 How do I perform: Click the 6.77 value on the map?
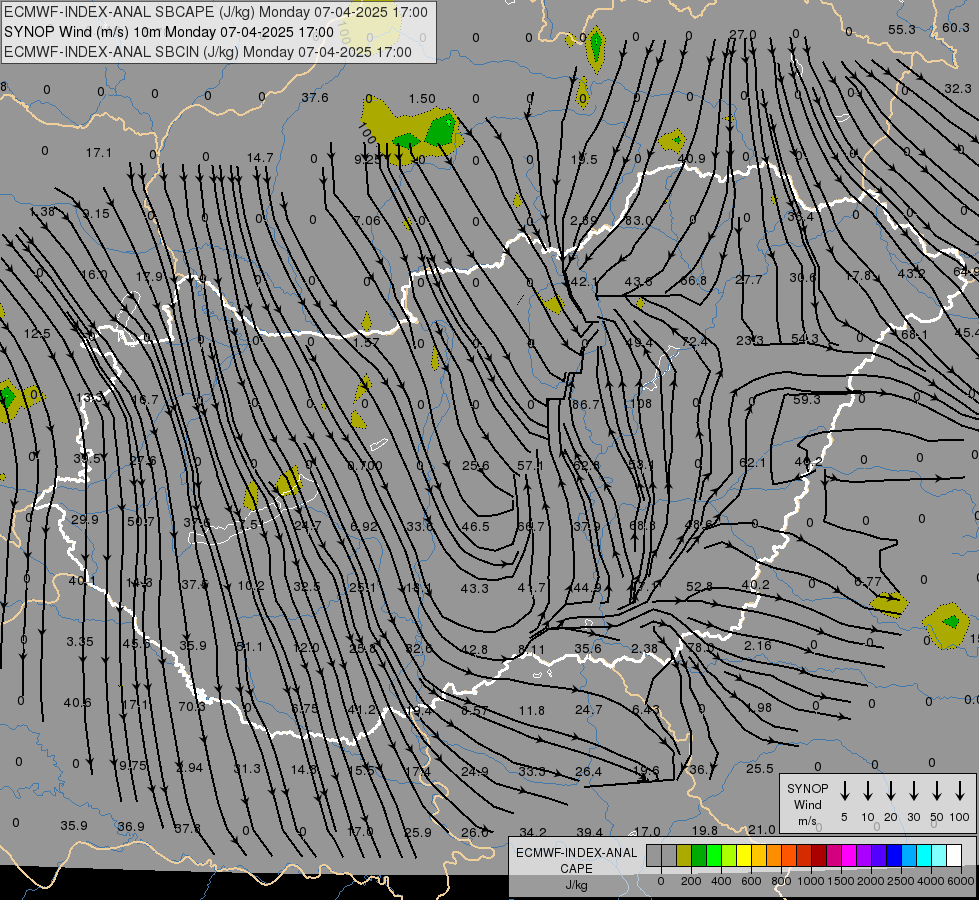click(x=868, y=582)
